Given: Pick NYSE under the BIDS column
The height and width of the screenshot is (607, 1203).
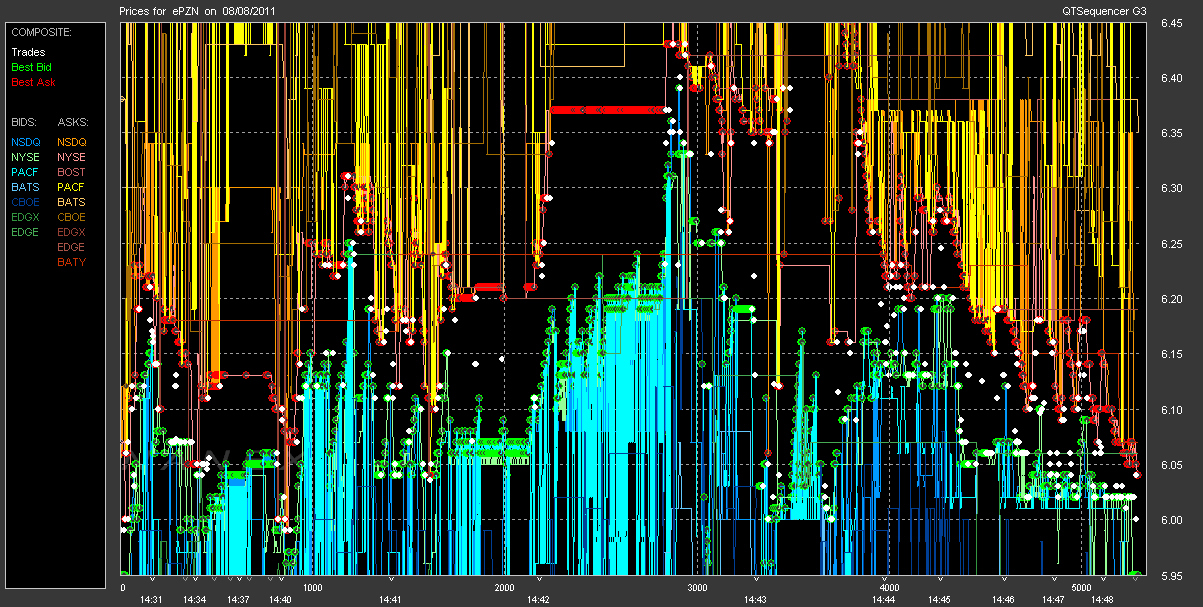Looking at the screenshot, I should 26,157.
